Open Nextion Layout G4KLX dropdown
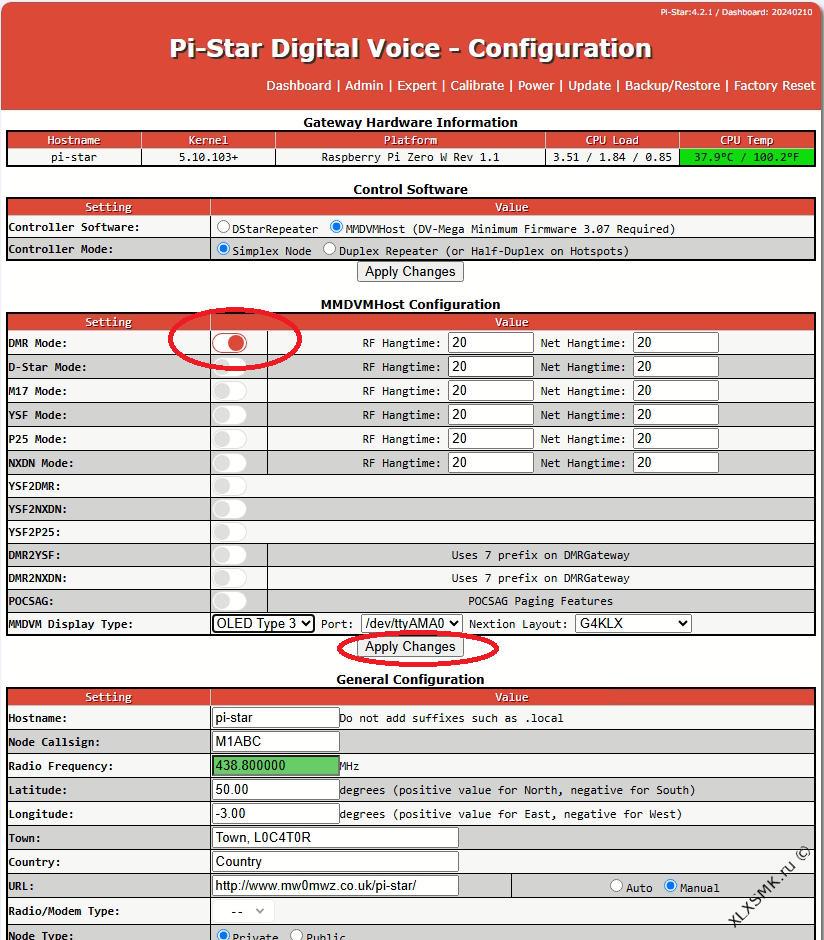The height and width of the screenshot is (940, 824). click(x=633, y=623)
